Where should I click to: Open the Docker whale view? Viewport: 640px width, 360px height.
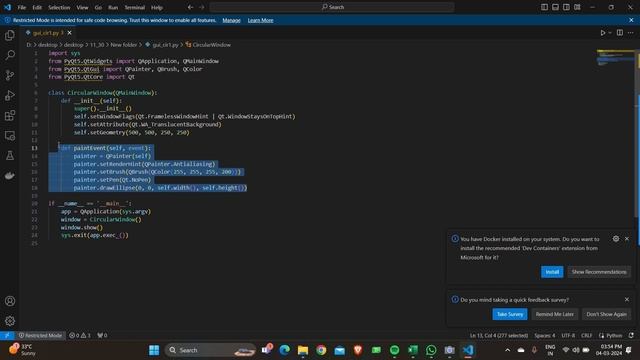[10, 176]
